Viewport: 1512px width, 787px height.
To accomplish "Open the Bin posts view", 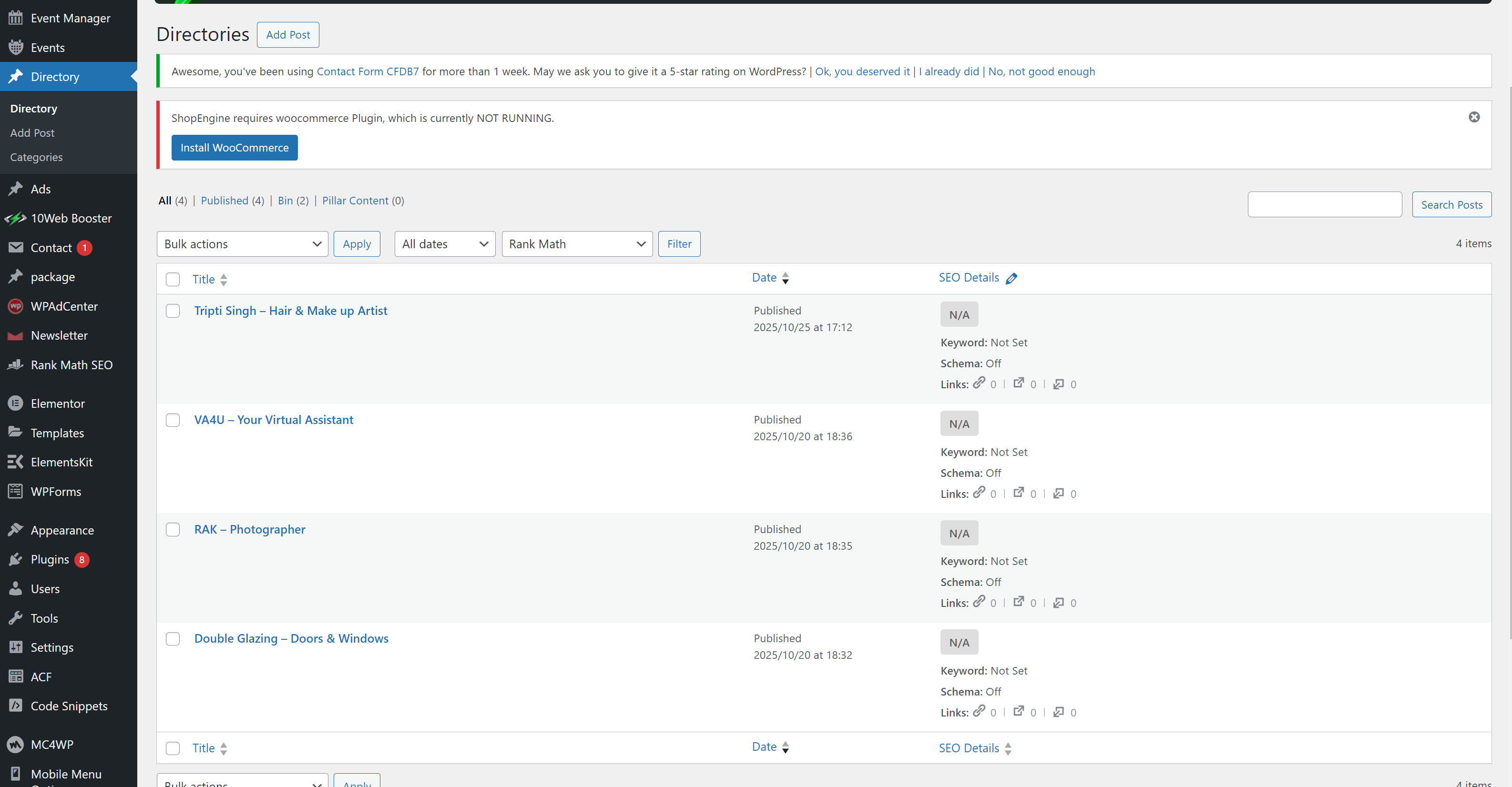I will point(286,201).
